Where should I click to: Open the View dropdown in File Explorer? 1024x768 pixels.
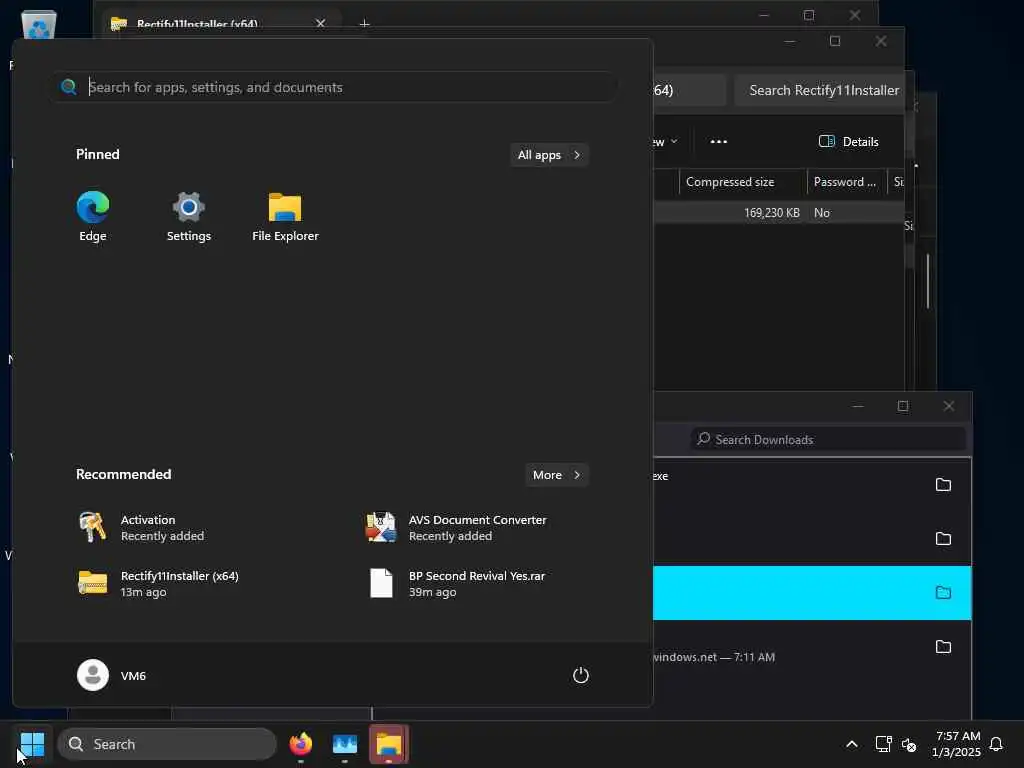(665, 142)
